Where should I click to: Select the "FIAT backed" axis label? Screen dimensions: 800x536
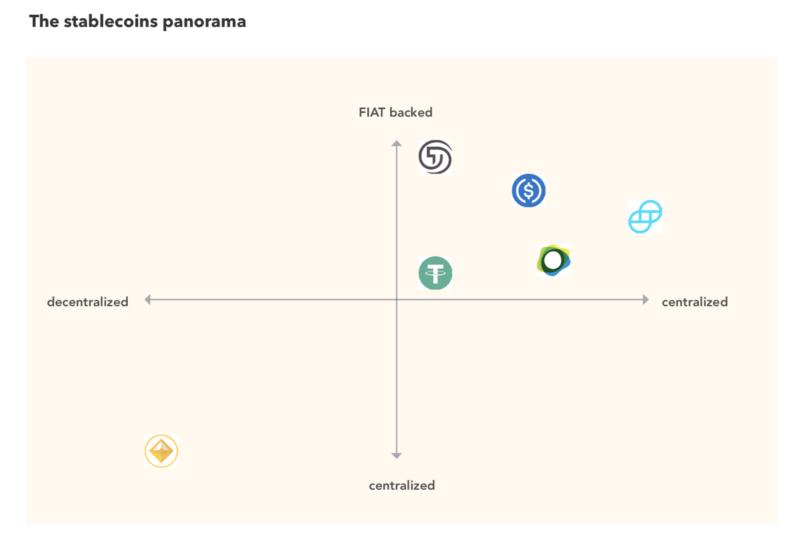(x=396, y=112)
